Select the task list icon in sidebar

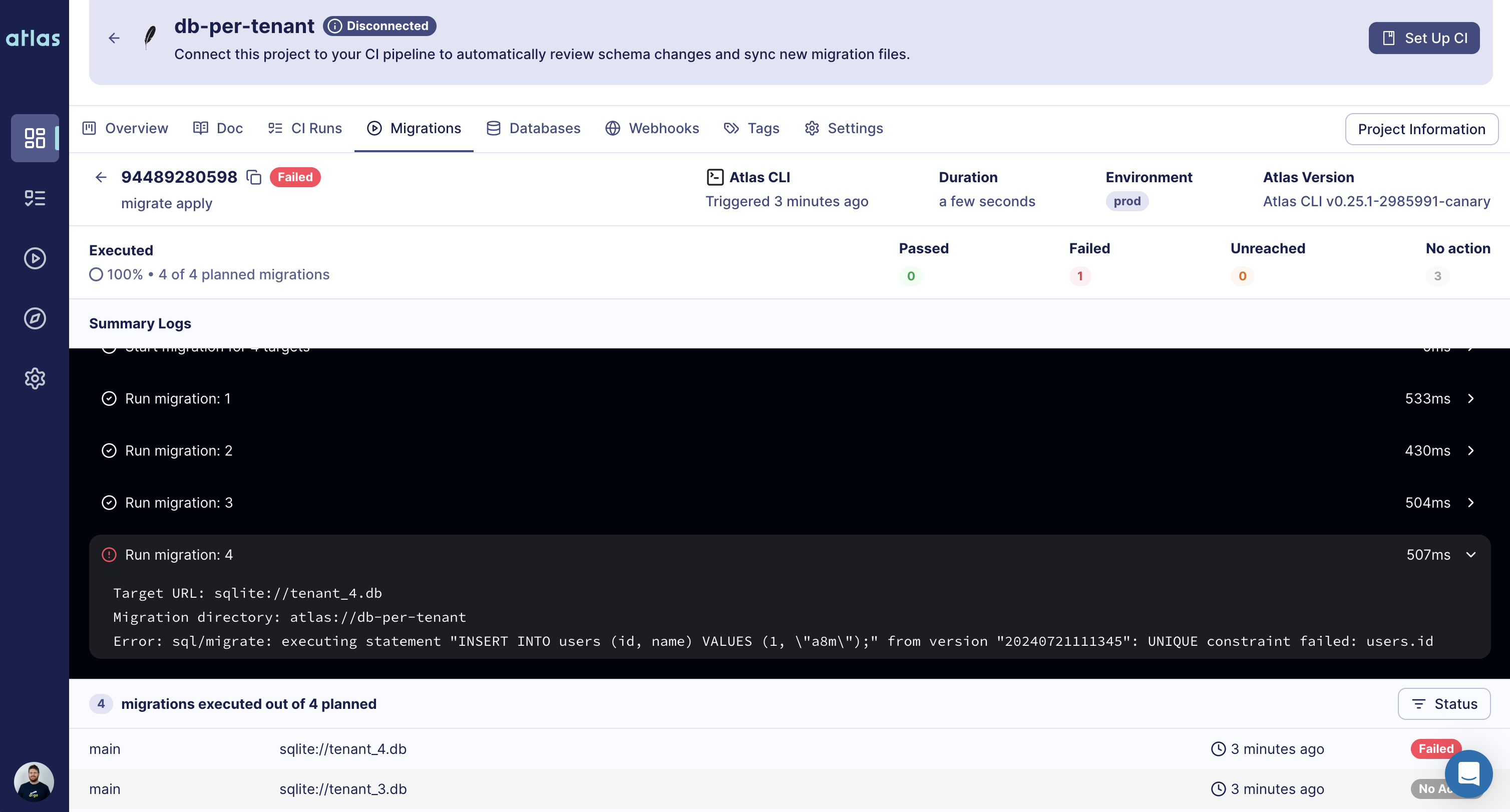(35, 198)
